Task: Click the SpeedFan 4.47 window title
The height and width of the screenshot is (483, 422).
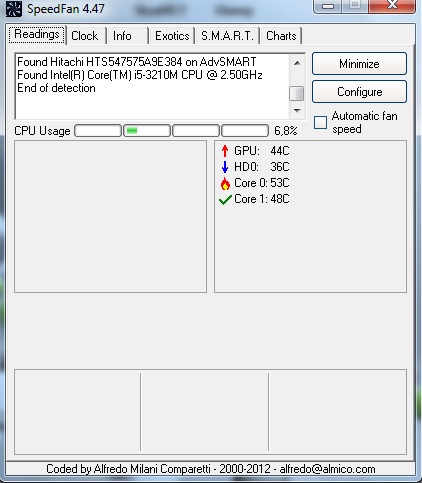Action: coord(66,8)
